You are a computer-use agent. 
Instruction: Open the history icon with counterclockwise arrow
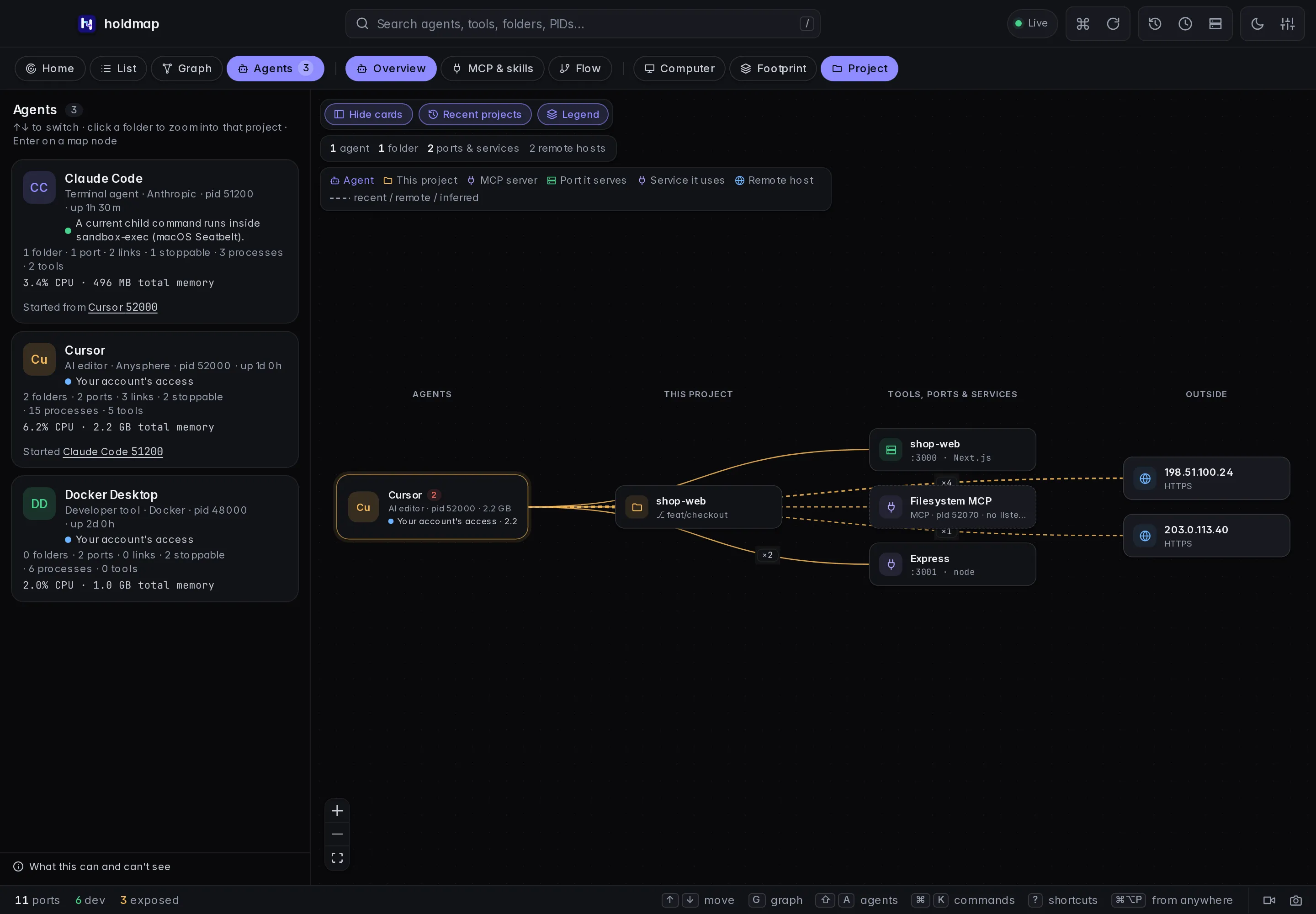[1155, 23]
